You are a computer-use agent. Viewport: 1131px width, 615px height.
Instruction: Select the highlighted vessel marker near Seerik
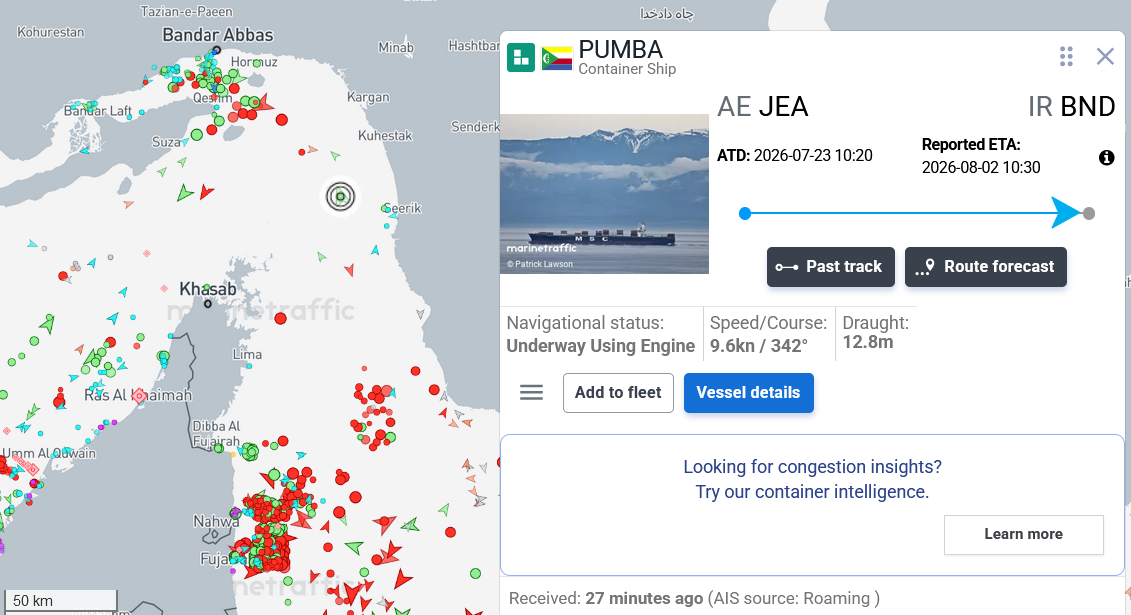pos(340,196)
